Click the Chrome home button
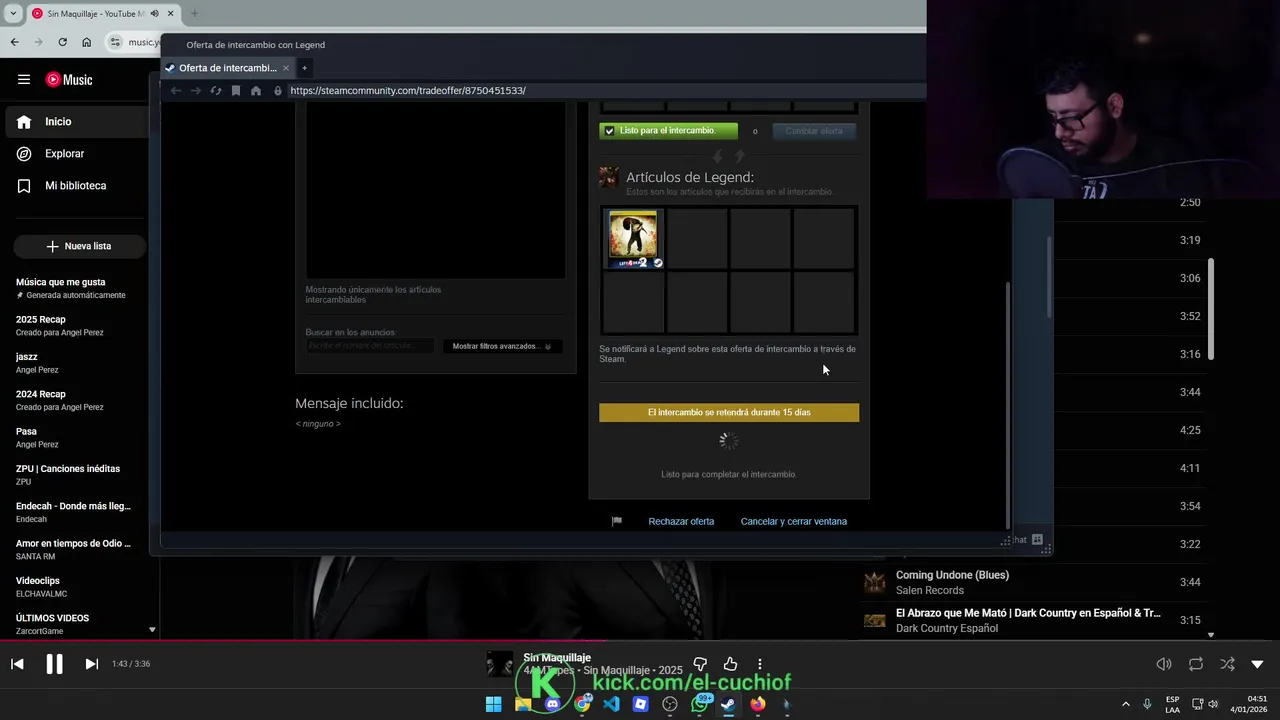1280x720 pixels. coord(86,42)
